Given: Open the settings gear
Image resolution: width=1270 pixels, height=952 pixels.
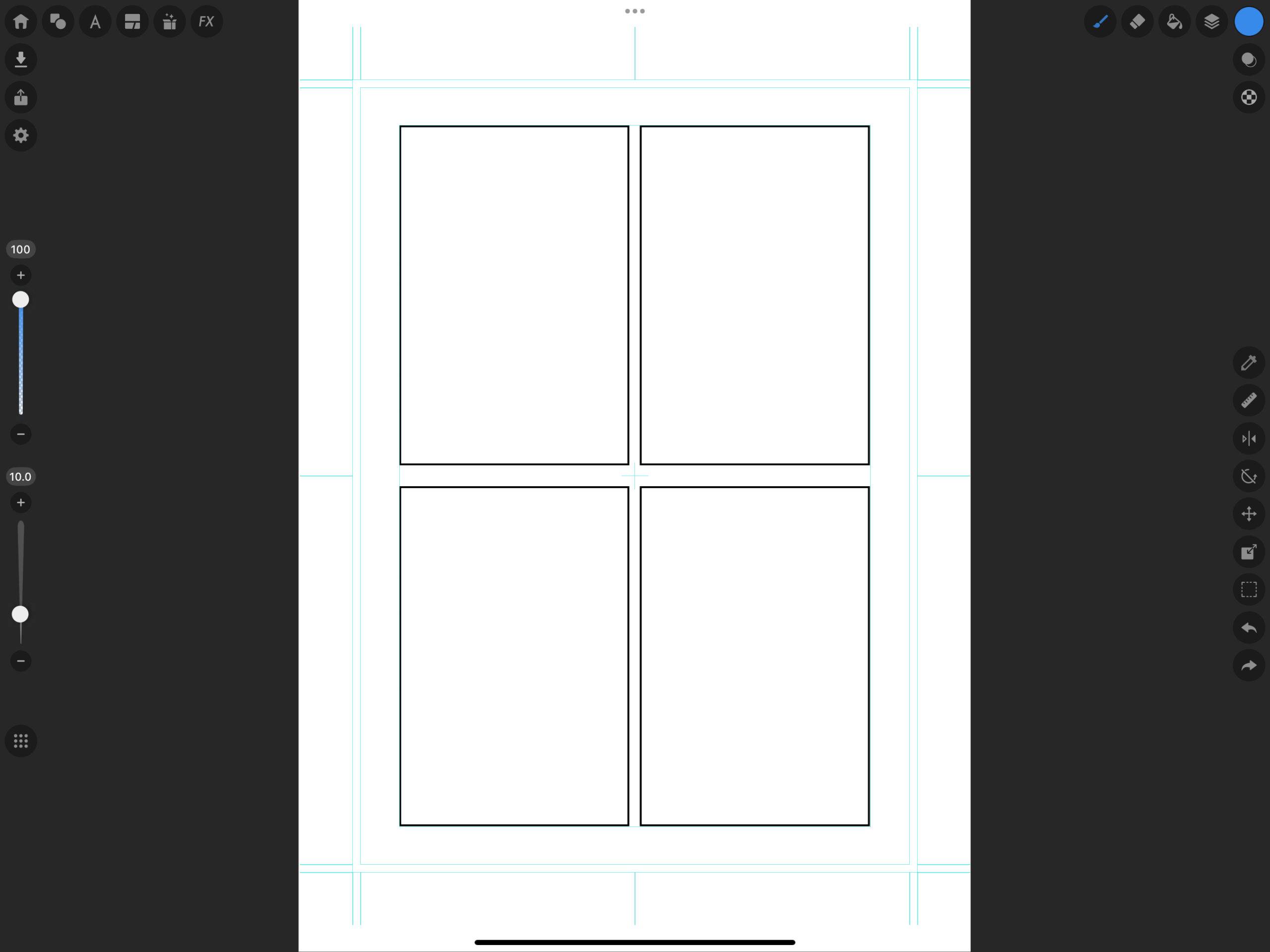Looking at the screenshot, I should [21, 135].
